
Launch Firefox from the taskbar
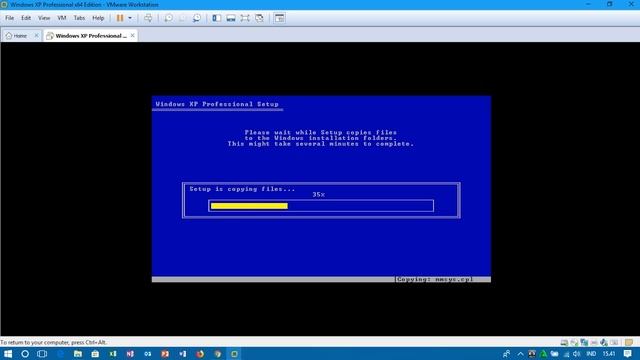click(200, 354)
